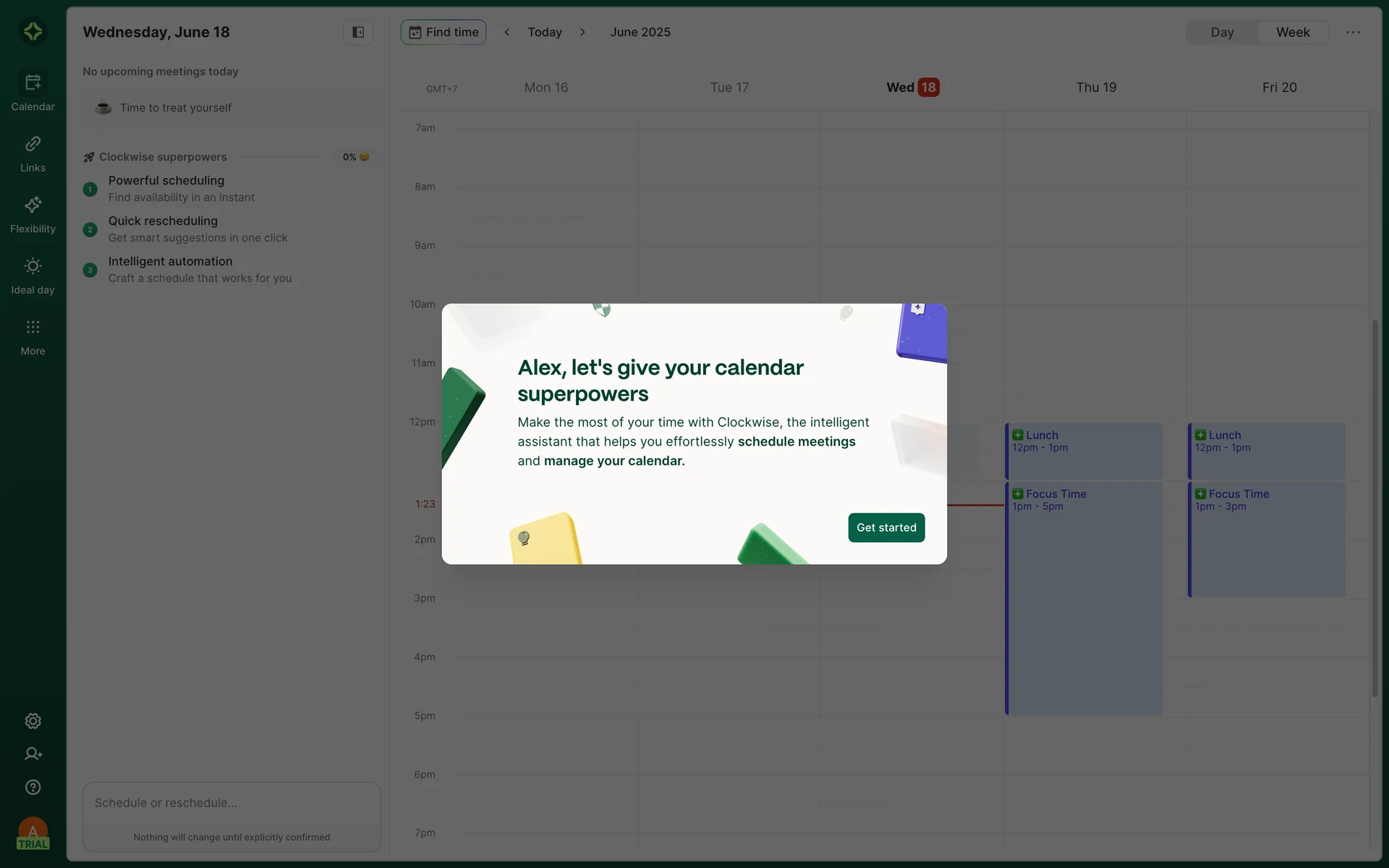Collapse the left sidebar panel
1389x868 pixels.
pyautogui.click(x=358, y=32)
